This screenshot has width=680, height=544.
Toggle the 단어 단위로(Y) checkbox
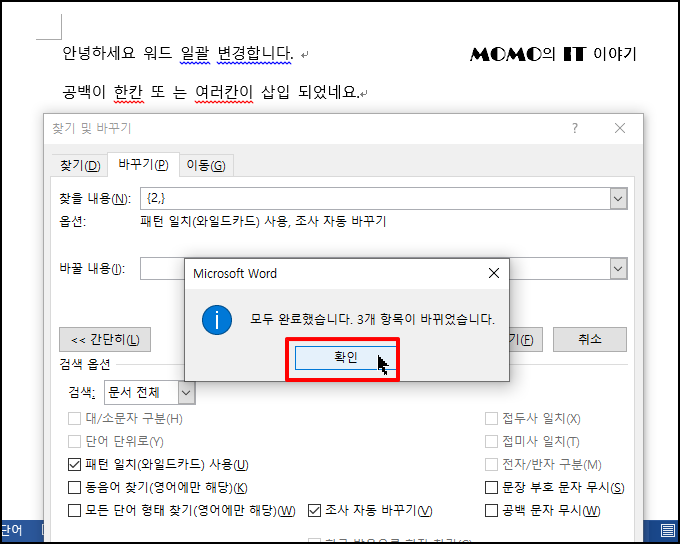(x=74, y=442)
